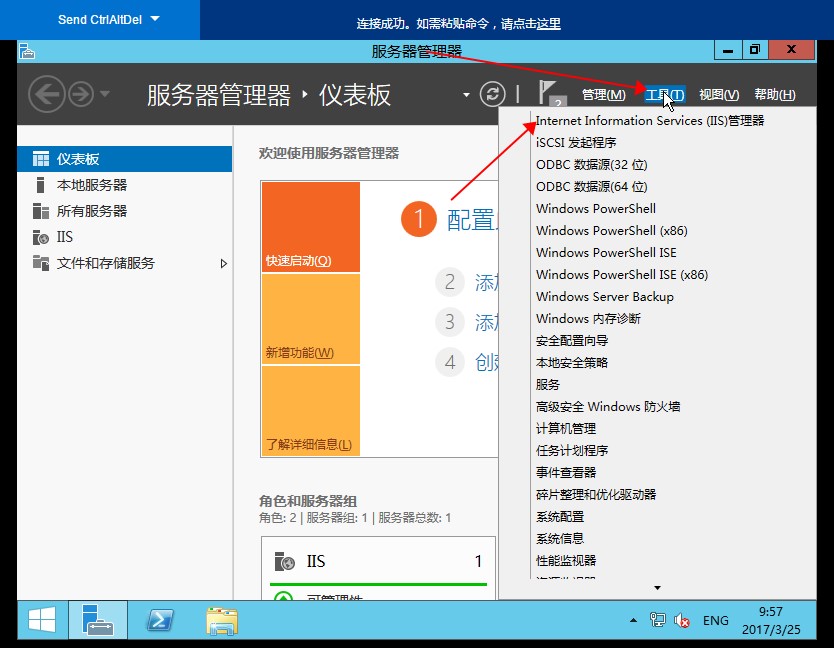
Task: Open 本地安全策略
Action: (572, 363)
